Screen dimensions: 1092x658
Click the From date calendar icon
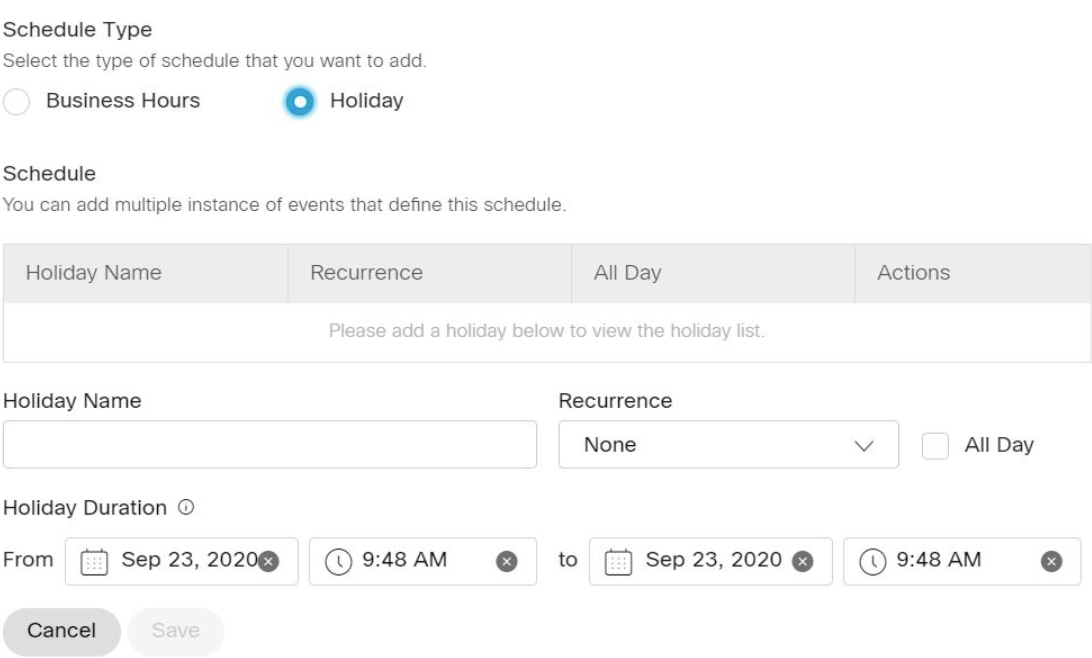coord(93,561)
